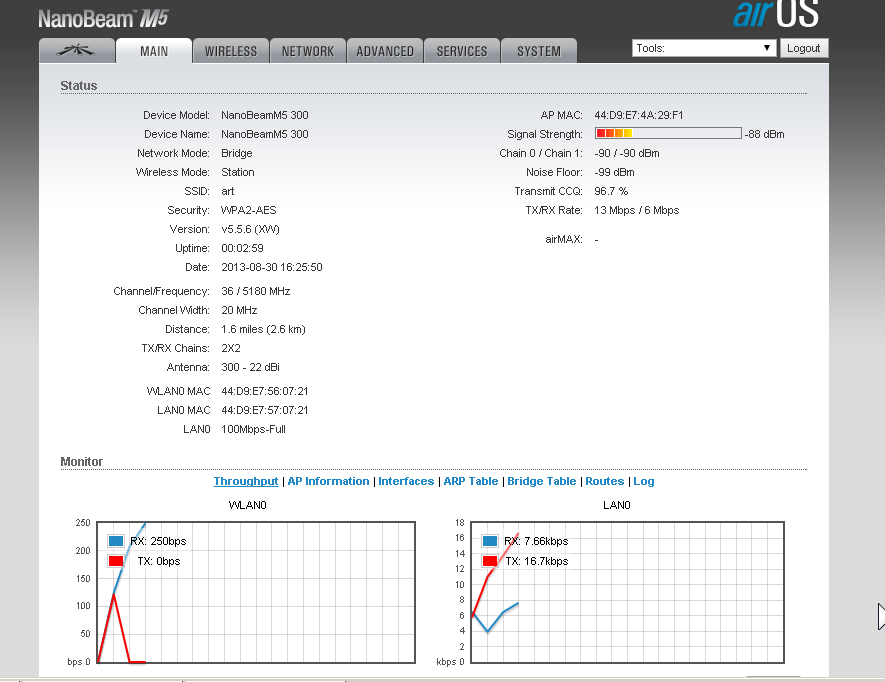Open the ARP Table link
The height and width of the screenshot is (682, 885).
point(471,481)
